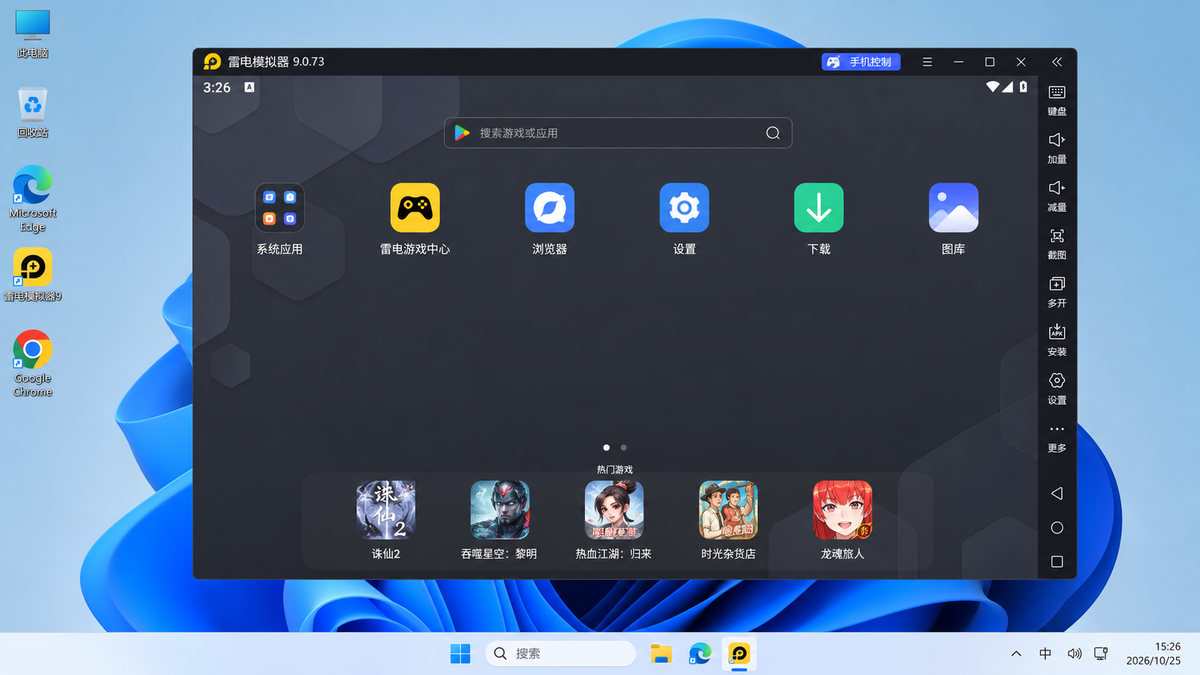Select 雷电模拟器9 desktop shortcut
The image size is (1200, 675).
(x=33, y=276)
